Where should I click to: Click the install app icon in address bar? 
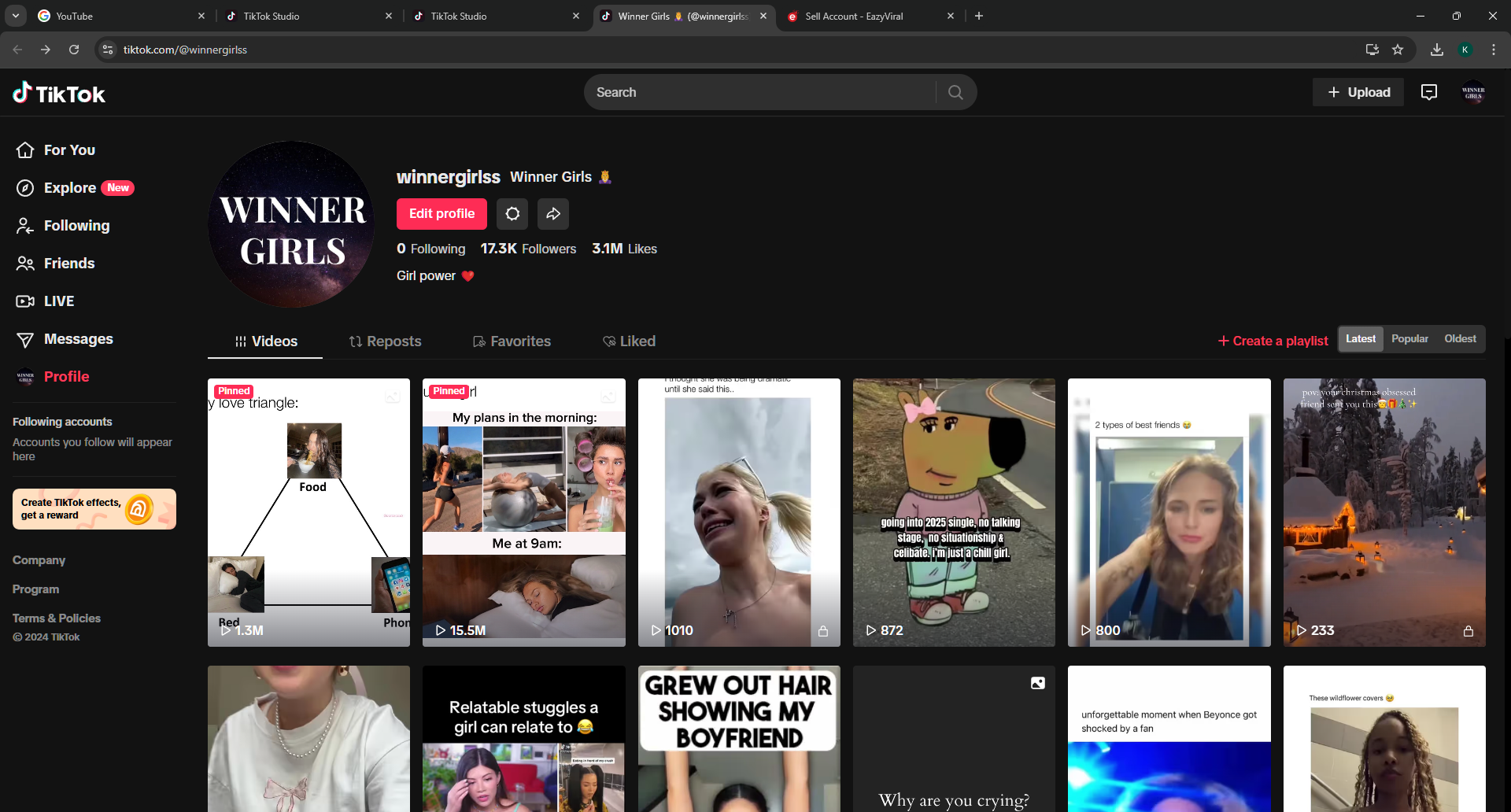click(1372, 50)
